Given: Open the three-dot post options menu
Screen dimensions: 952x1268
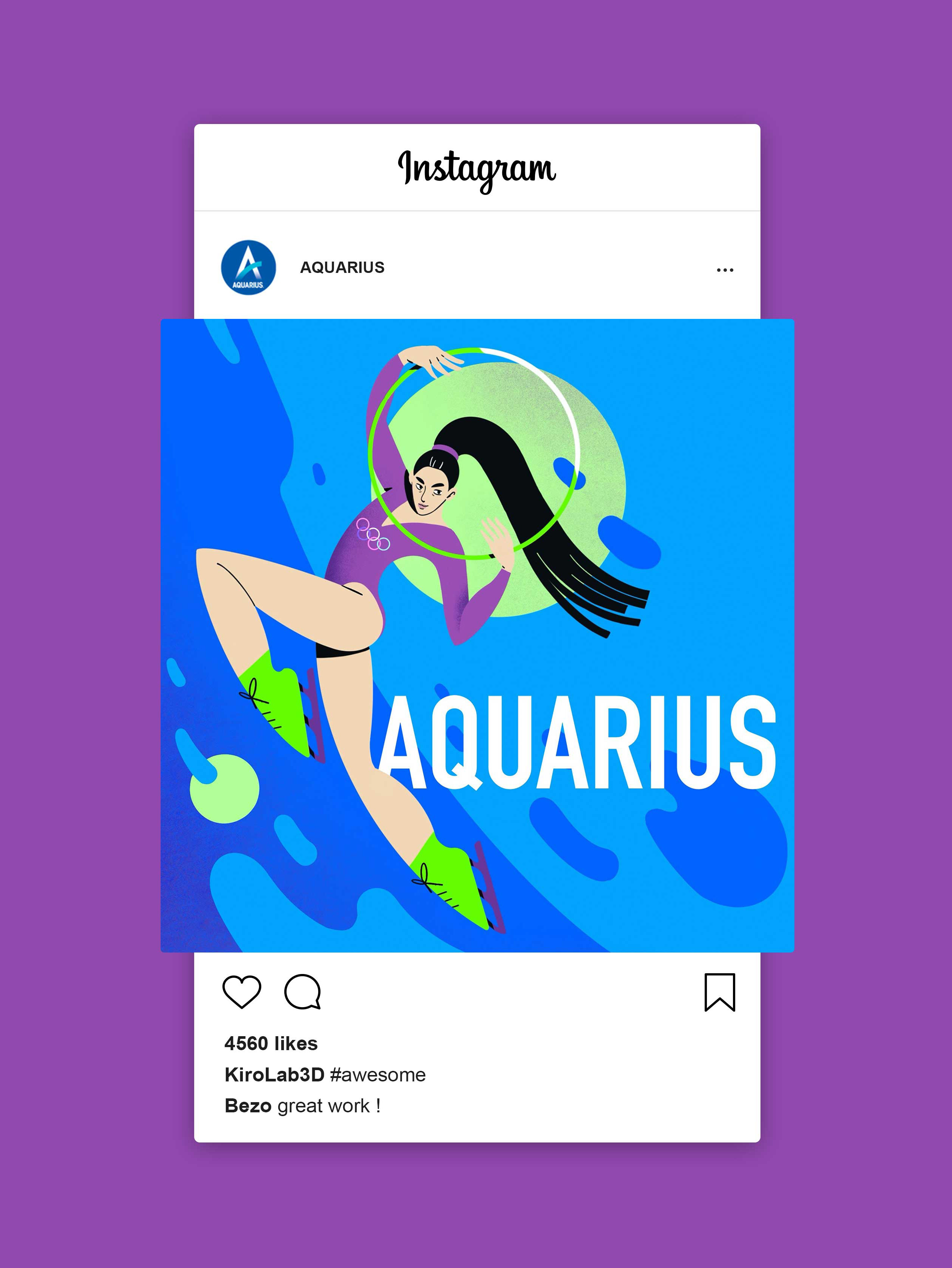Looking at the screenshot, I should pos(725,270).
